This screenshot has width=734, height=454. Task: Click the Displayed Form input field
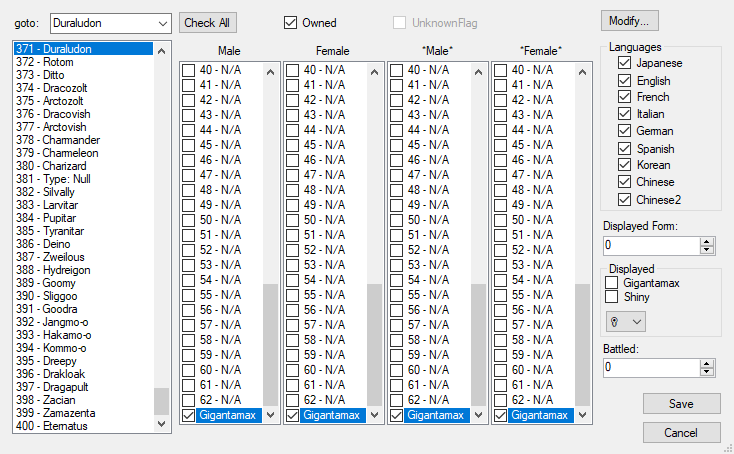click(x=652, y=245)
